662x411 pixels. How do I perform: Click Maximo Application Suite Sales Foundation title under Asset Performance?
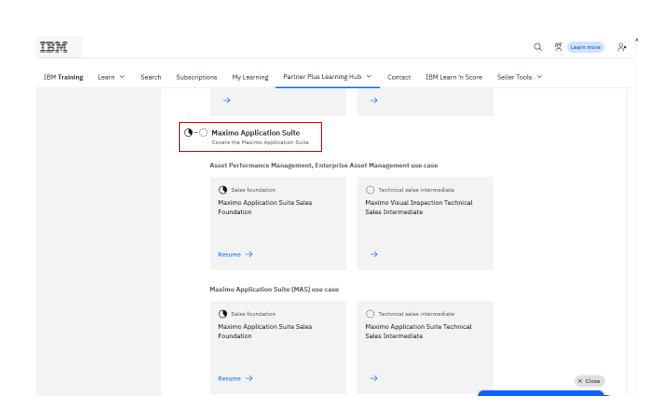[x=265, y=207]
